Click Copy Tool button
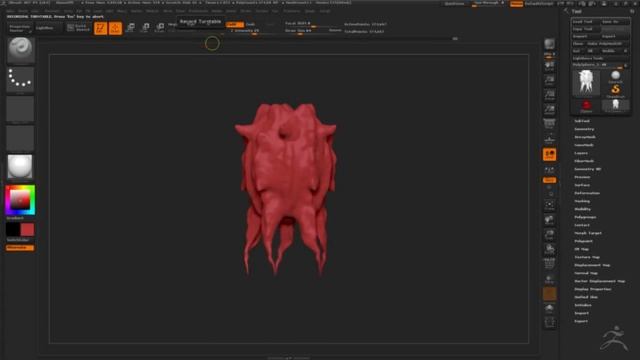640x360 pixels. click(x=586, y=29)
